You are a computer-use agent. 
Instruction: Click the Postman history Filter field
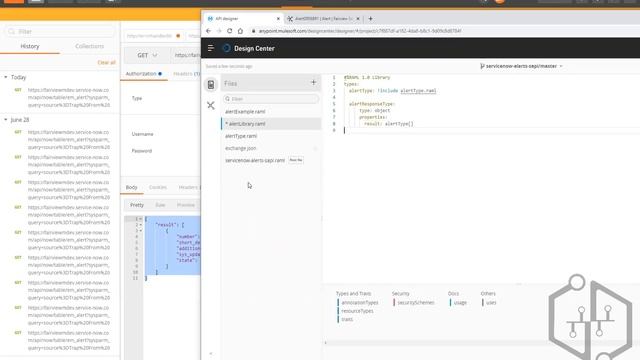60,31
